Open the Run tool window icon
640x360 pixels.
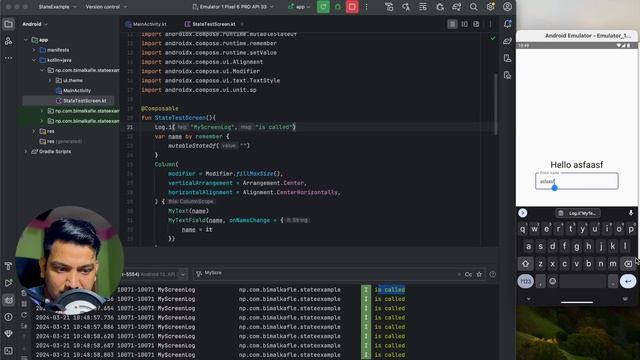[8, 283]
